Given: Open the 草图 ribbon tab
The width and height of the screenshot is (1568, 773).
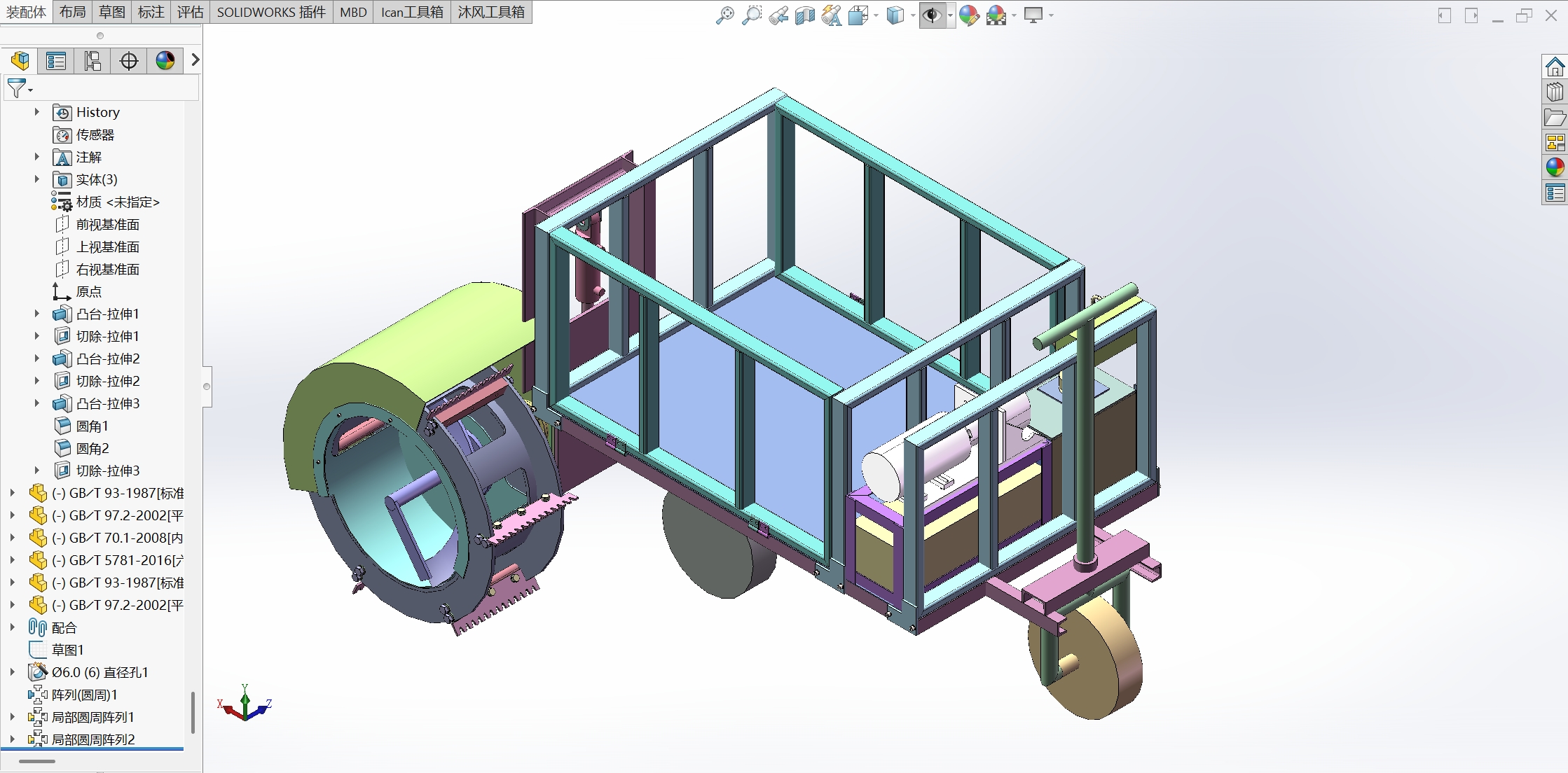Looking at the screenshot, I should pos(111,12).
